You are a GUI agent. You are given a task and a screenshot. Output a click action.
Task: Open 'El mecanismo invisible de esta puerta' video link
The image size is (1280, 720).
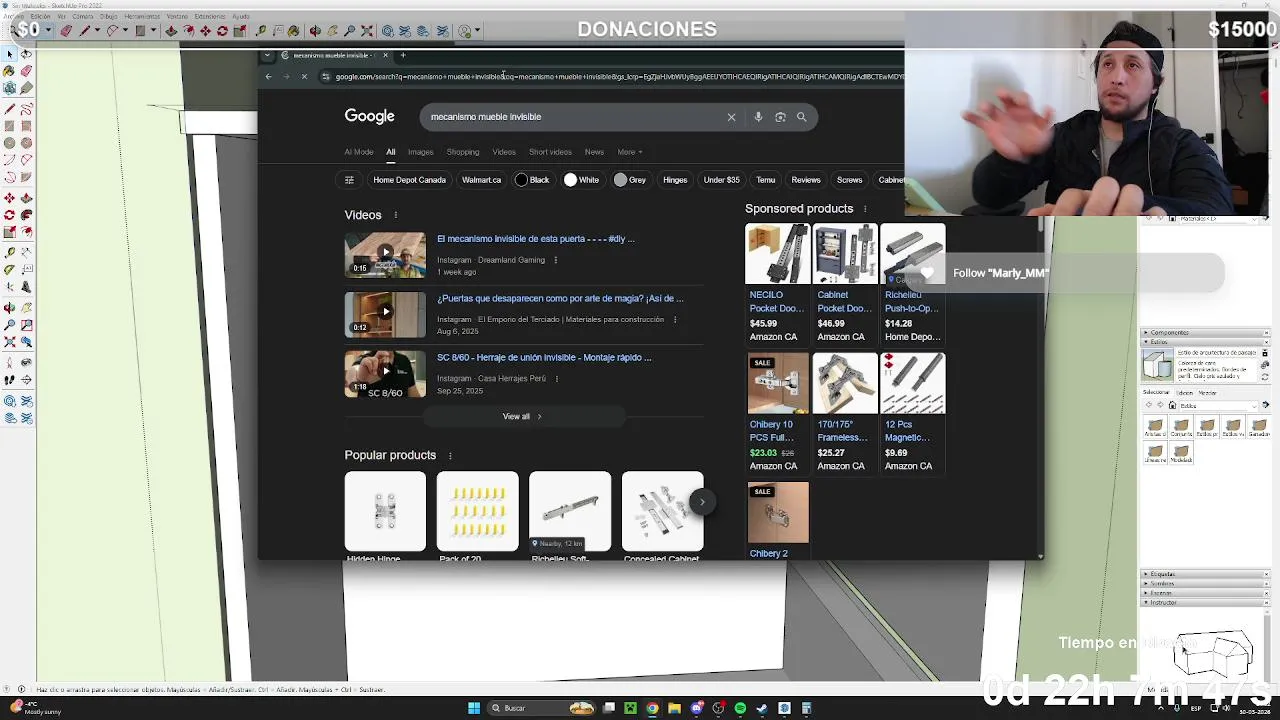click(536, 239)
